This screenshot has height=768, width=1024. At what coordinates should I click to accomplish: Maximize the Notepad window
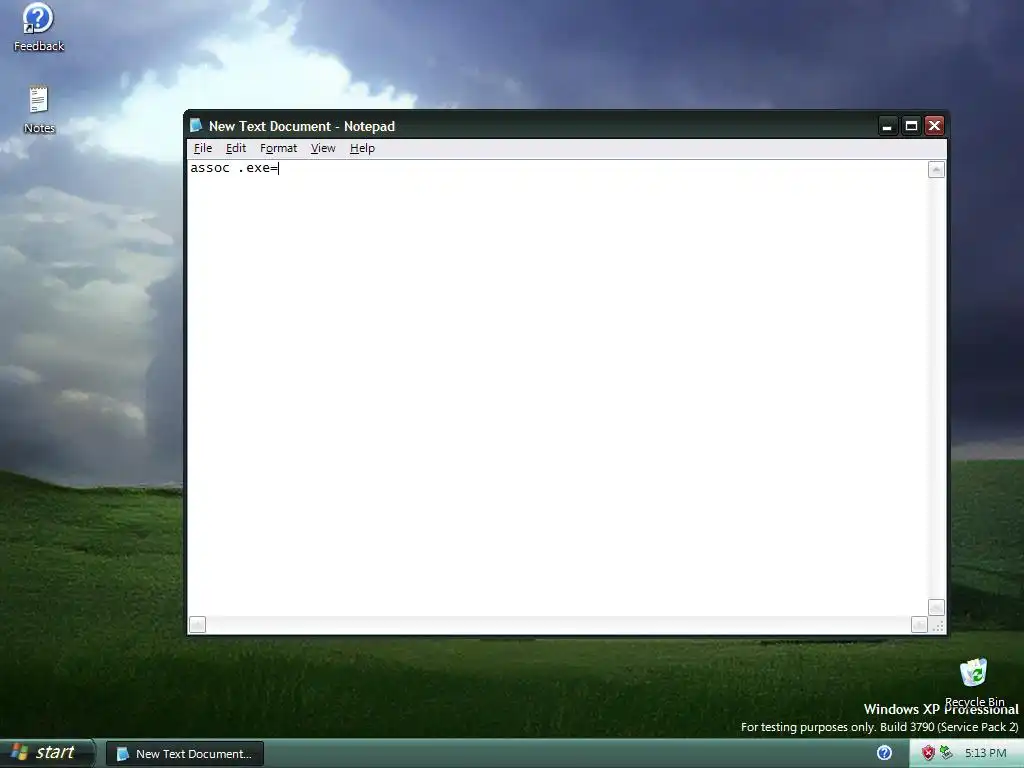pos(911,126)
